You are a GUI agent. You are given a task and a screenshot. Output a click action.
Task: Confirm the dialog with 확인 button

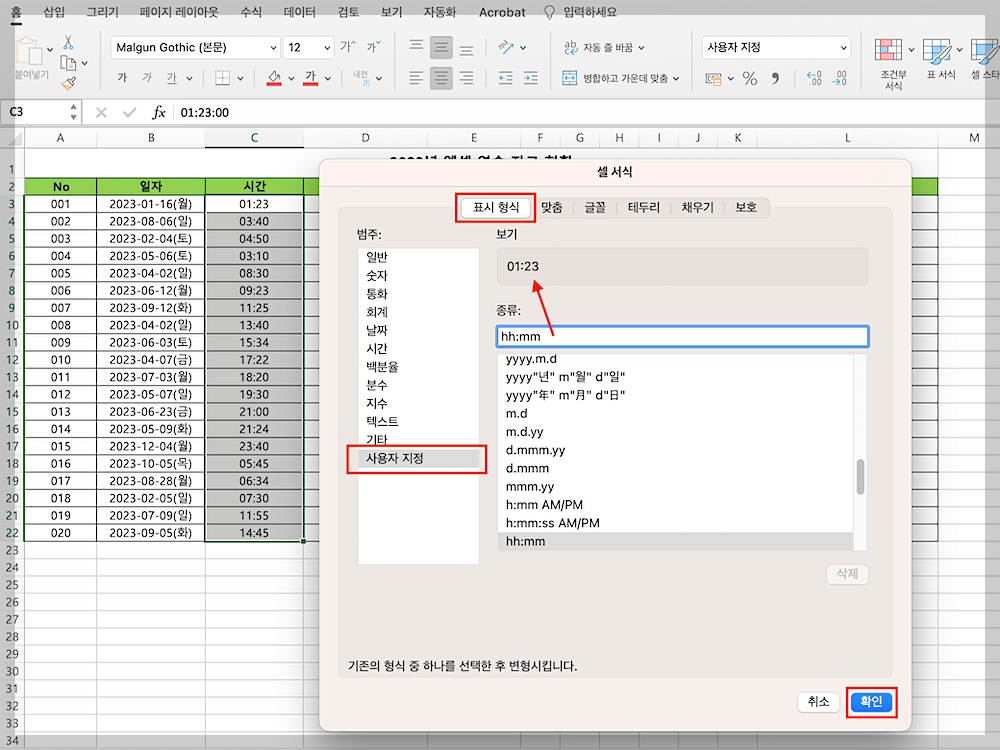point(871,702)
